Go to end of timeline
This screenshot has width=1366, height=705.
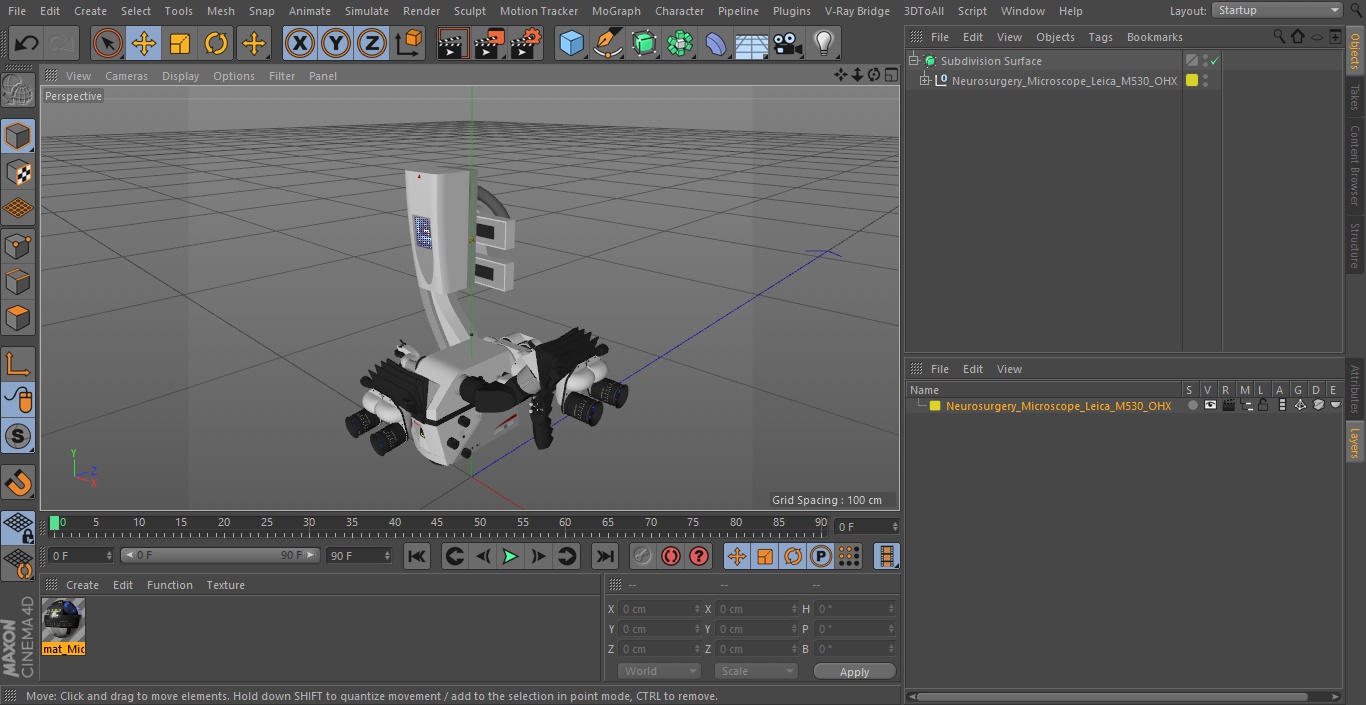pyautogui.click(x=605, y=556)
